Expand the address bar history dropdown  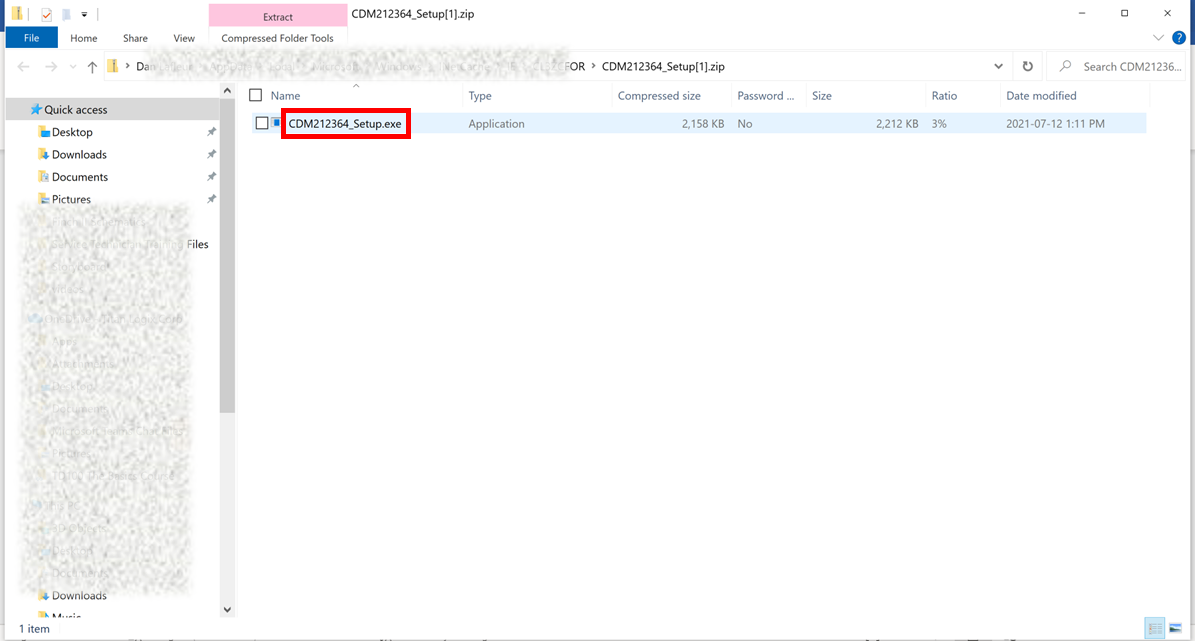tap(998, 67)
